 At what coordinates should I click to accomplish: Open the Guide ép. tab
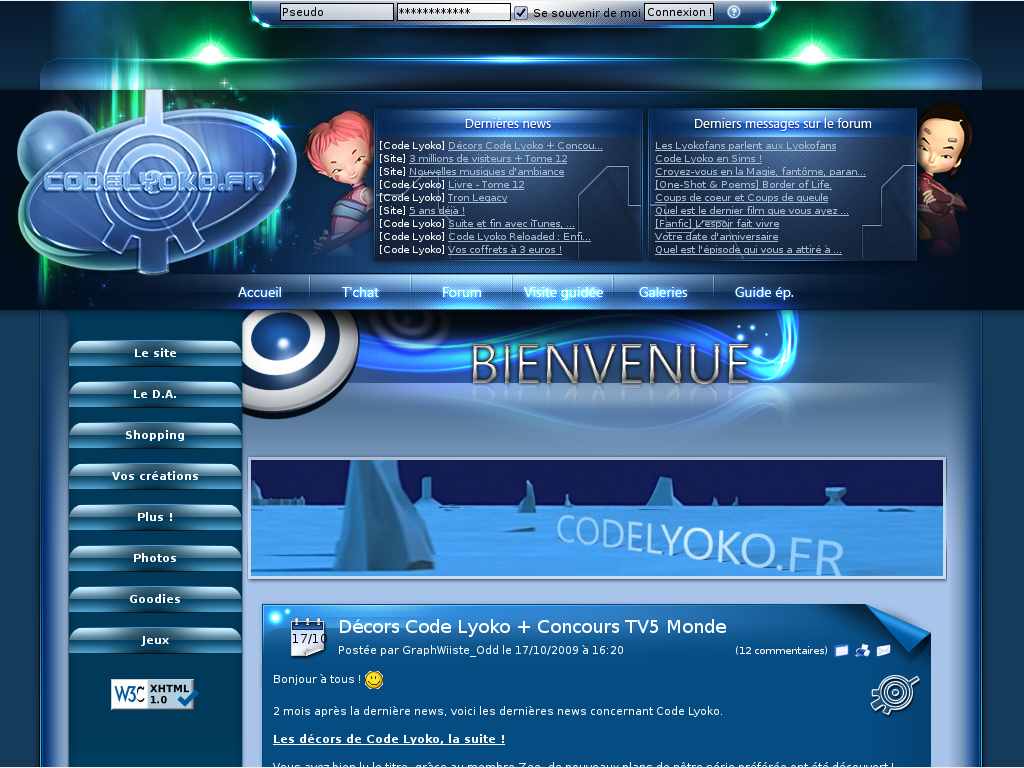pyautogui.click(x=764, y=292)
